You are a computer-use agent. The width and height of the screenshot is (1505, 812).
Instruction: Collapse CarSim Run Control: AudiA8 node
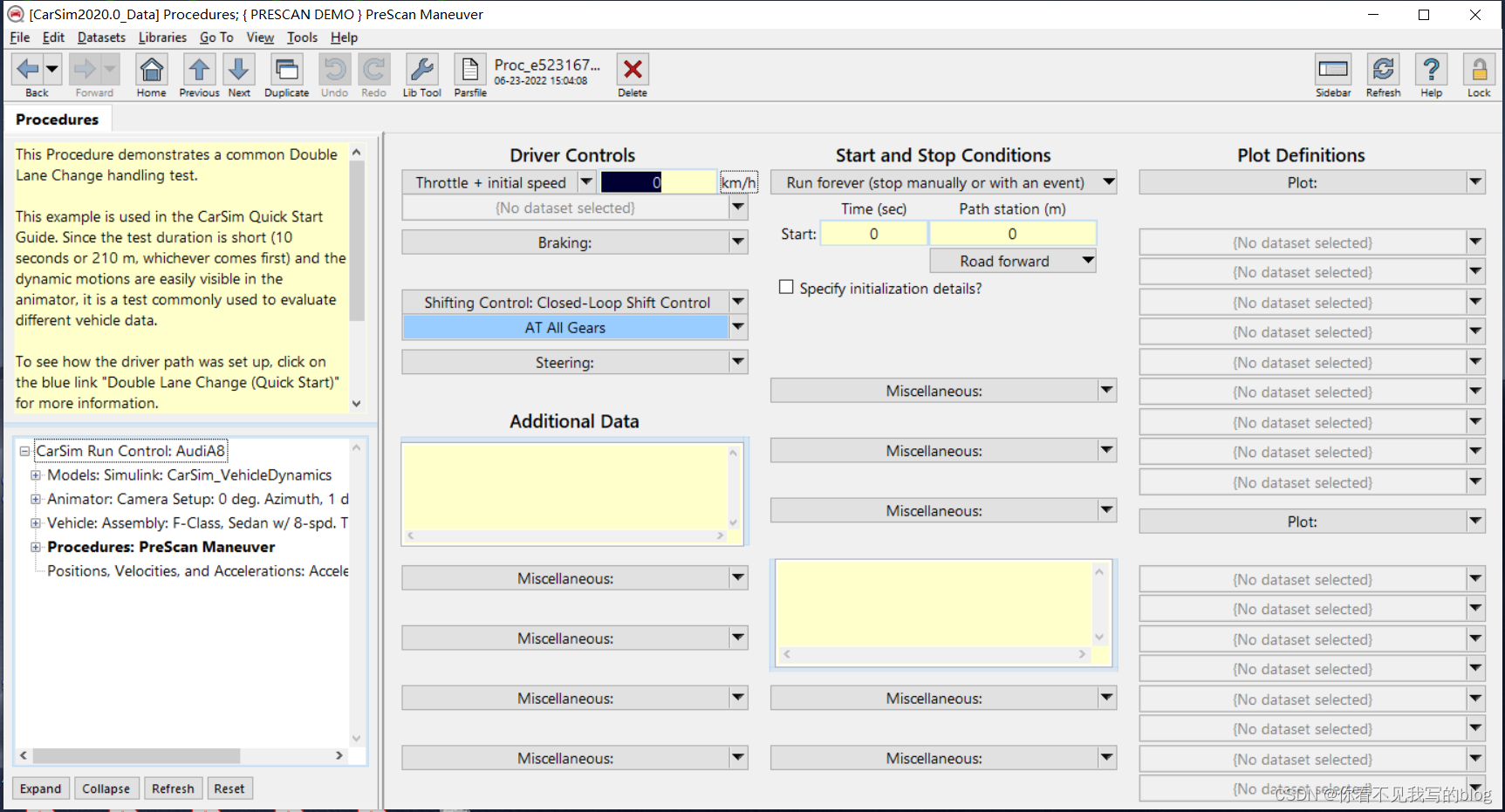24,451
